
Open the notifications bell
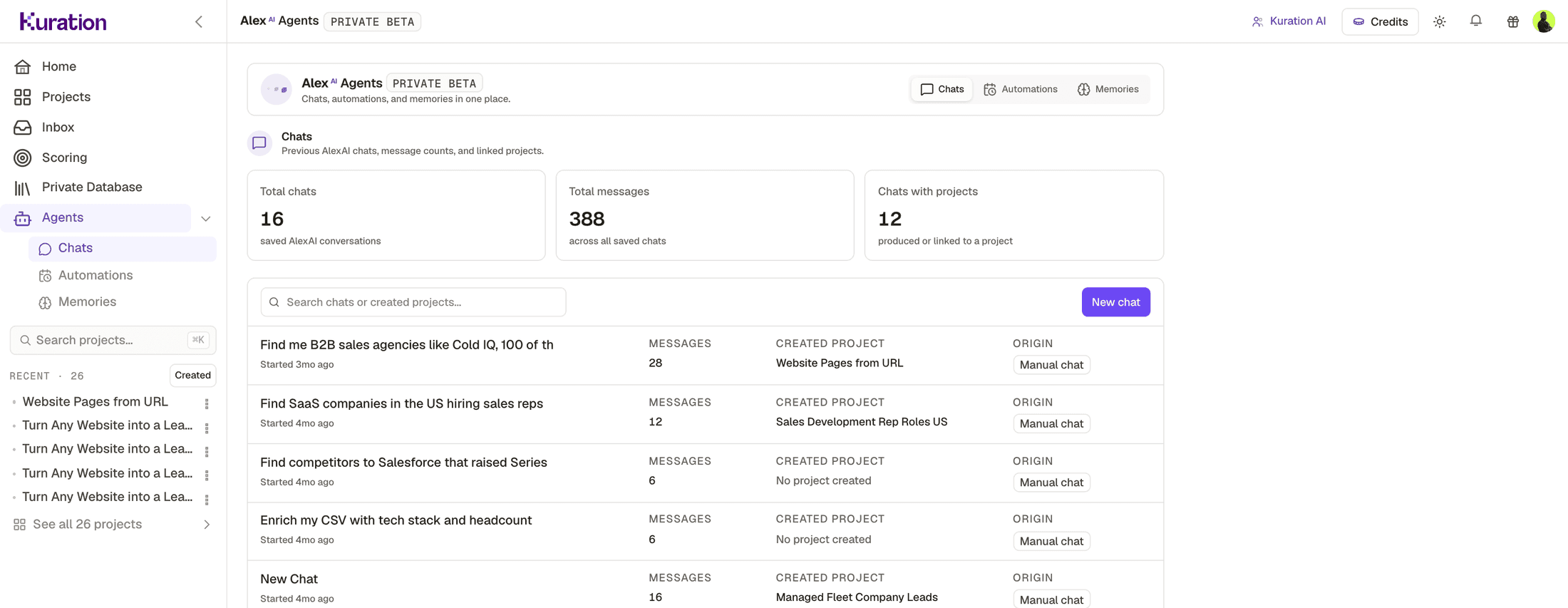[1476, 21]
